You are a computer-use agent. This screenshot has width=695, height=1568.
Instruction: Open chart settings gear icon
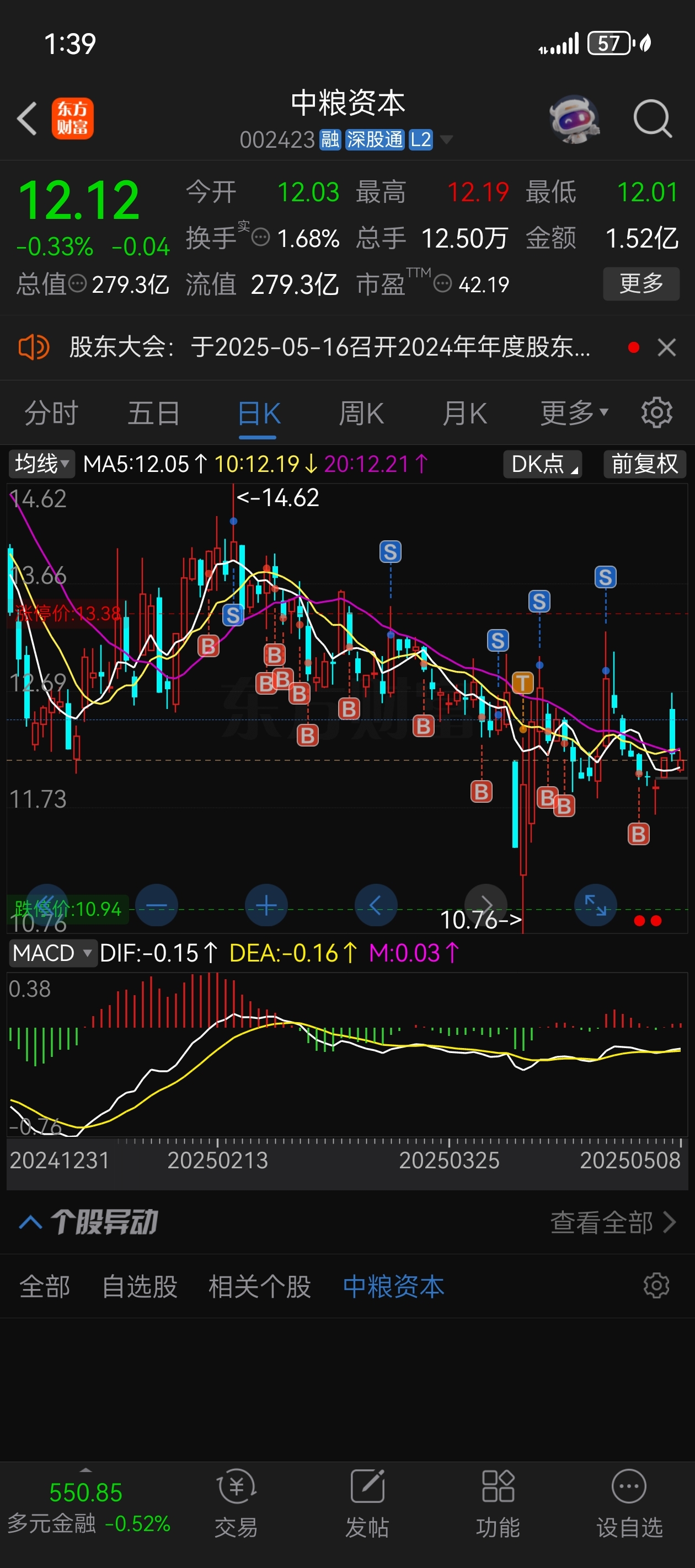(656, 413)
